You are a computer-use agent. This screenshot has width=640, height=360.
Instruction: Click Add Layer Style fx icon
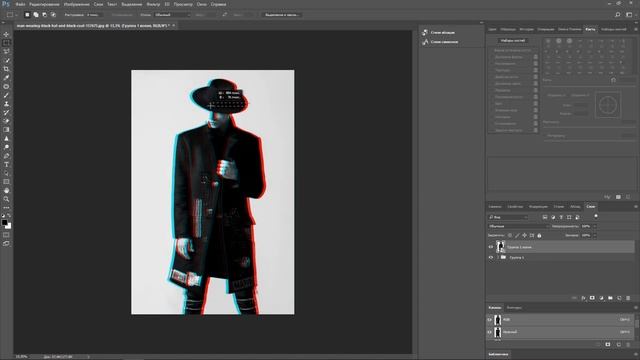pos(583,298)
